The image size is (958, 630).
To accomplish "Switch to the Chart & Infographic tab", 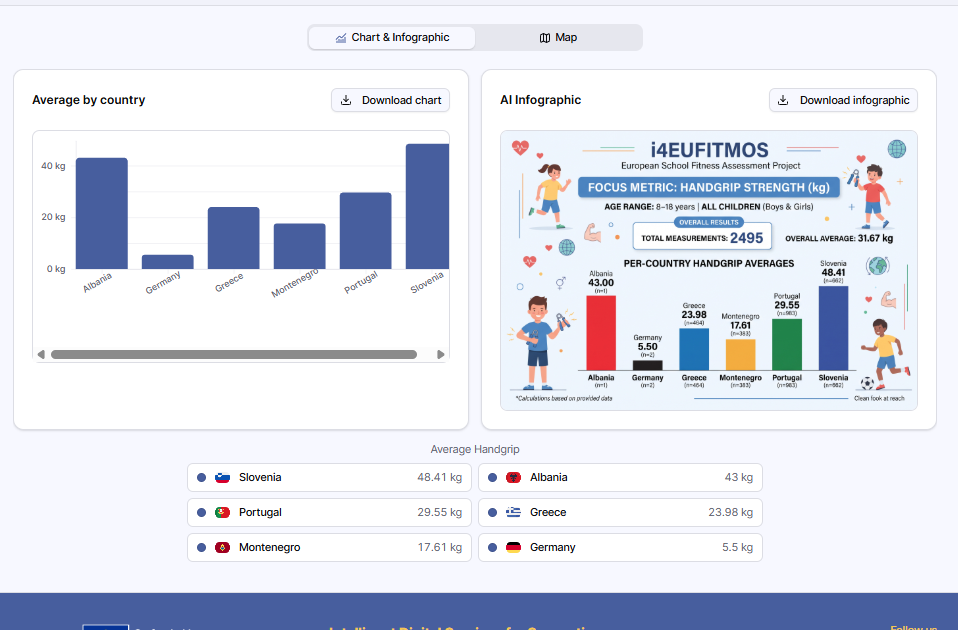I will tap(392, 37).
